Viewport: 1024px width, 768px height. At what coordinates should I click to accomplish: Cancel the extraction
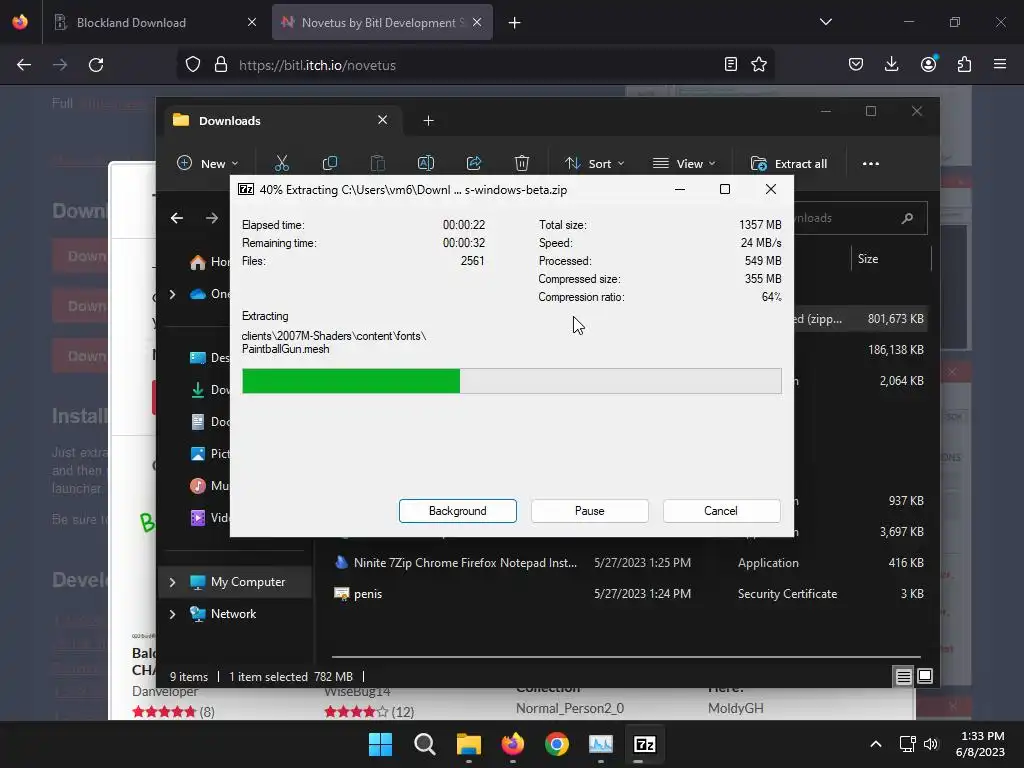click(x=721, y=511)
